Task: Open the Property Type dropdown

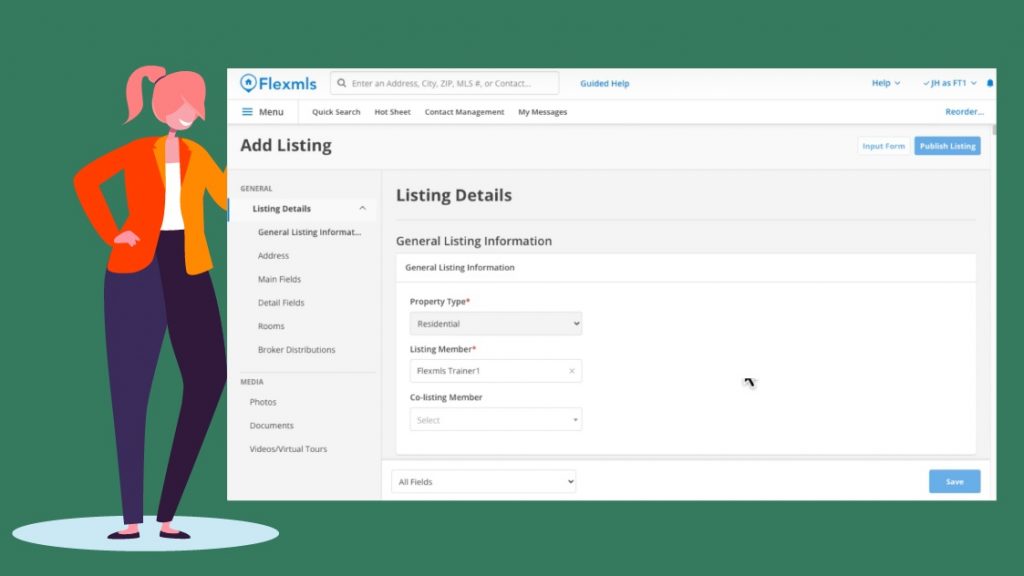Action: click(496, 323)
